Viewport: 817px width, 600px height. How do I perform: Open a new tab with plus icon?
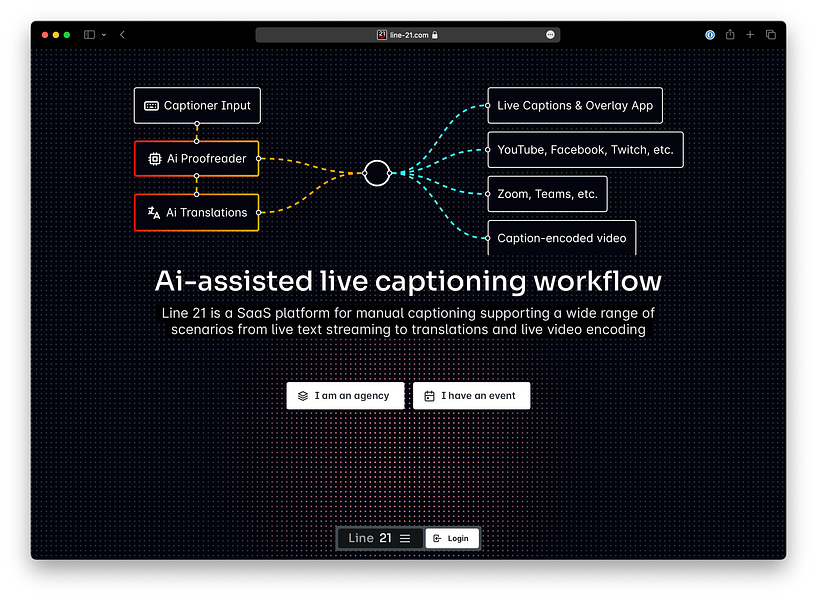click(750, 35)
